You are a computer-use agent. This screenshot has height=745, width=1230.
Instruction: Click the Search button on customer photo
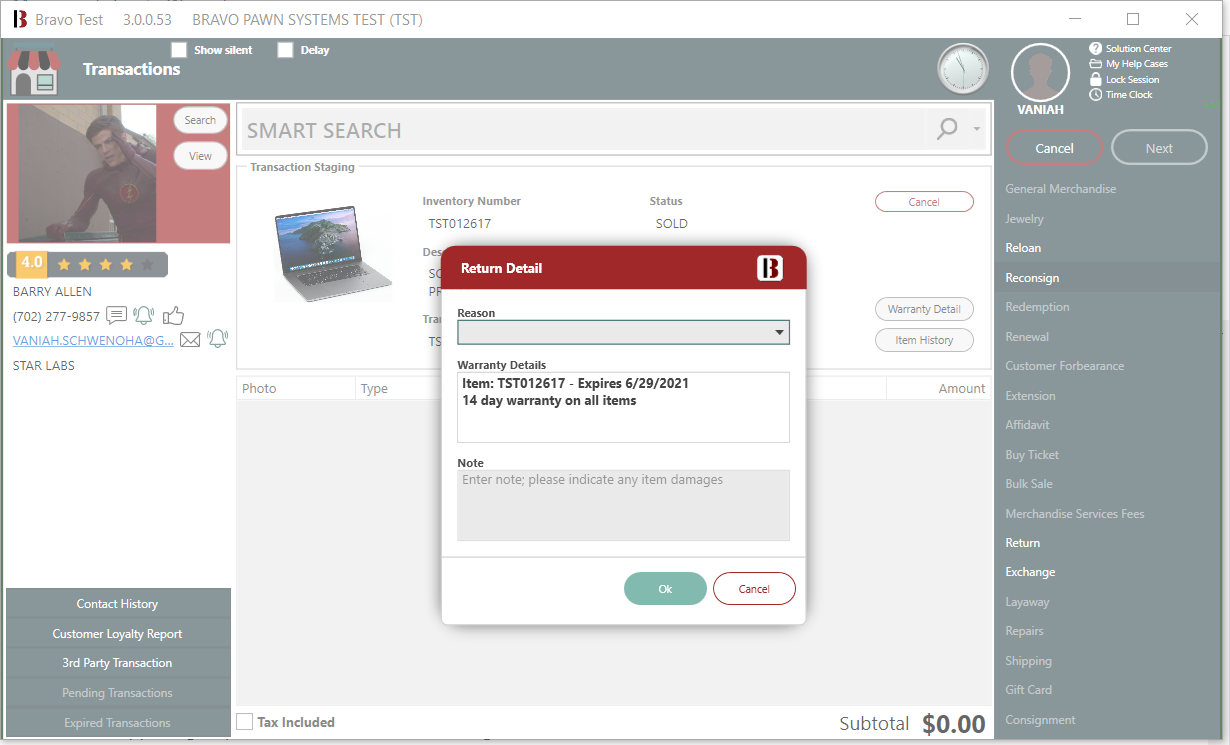pos(200,120)
